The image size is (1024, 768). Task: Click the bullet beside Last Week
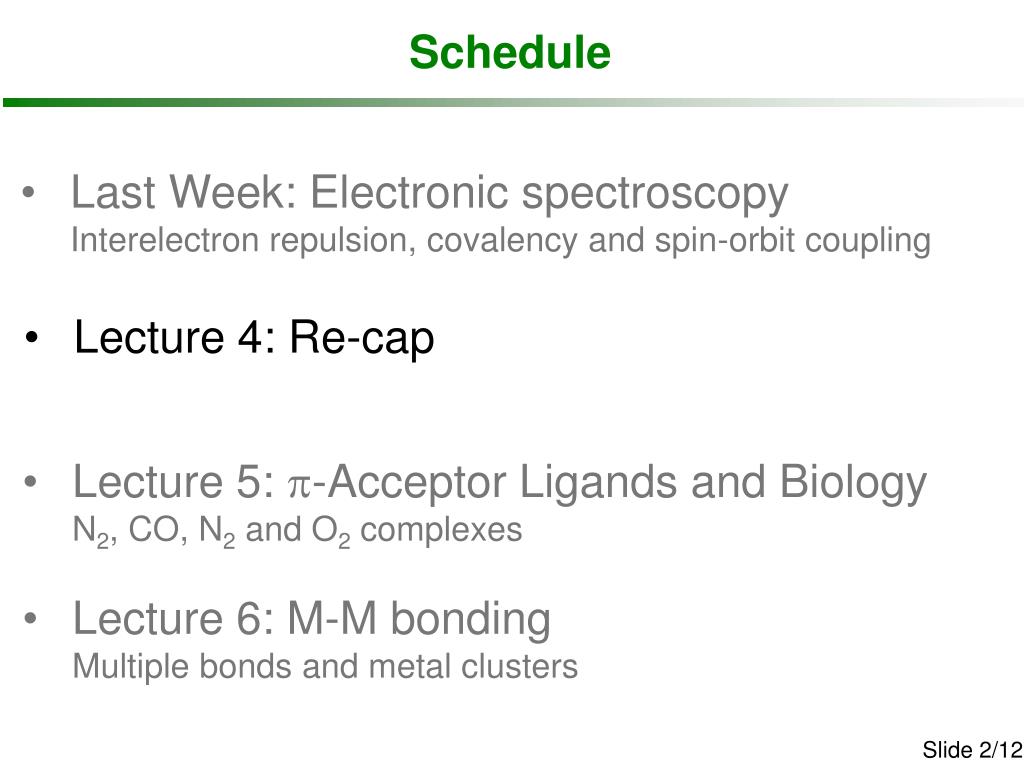pos(28,192)
